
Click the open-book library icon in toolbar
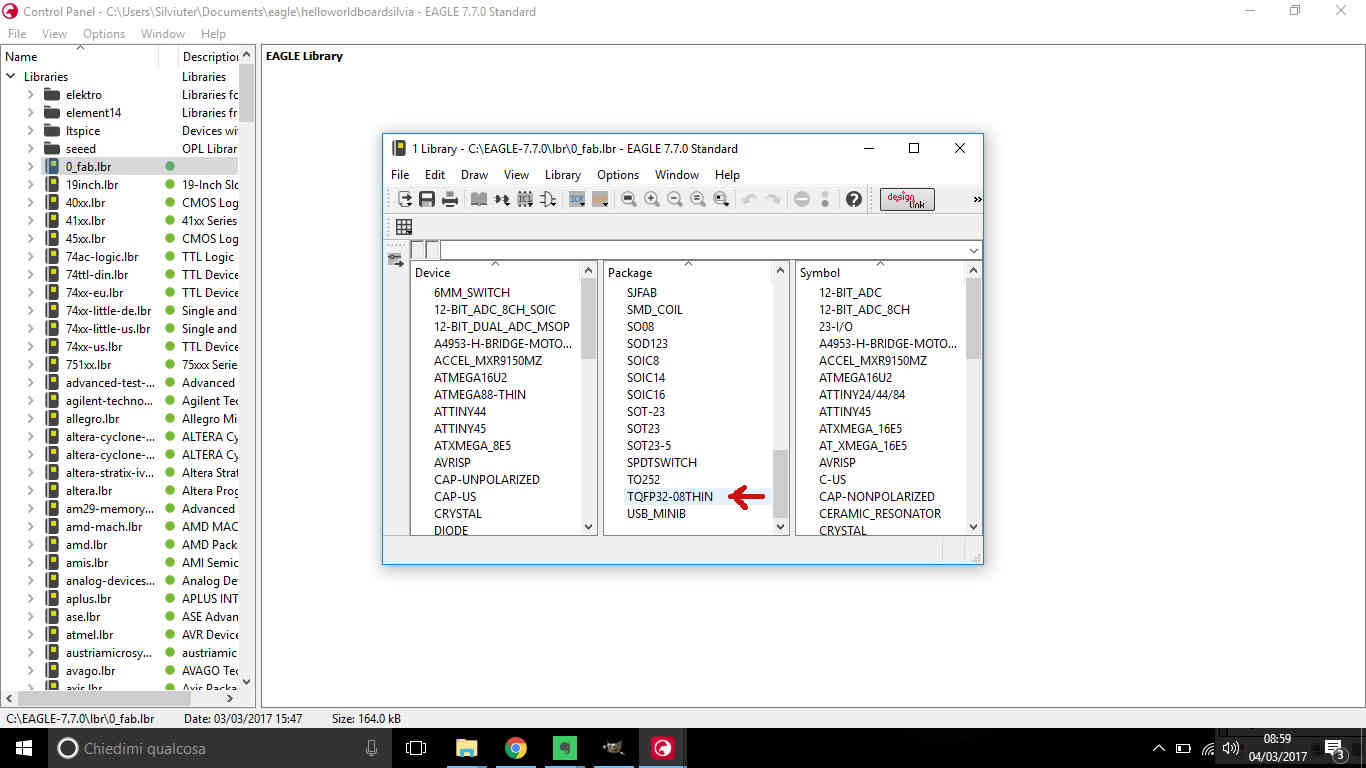coord(479,199)
